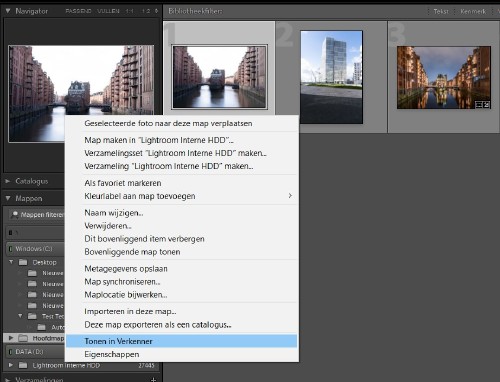Click the Navigator preview image
Viewport: 500px width, 382px height.
coord(81,94)
